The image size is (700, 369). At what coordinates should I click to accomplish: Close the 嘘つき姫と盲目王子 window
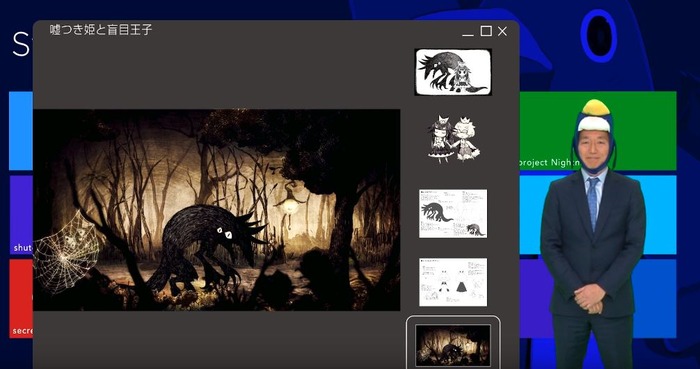point(502,31)
